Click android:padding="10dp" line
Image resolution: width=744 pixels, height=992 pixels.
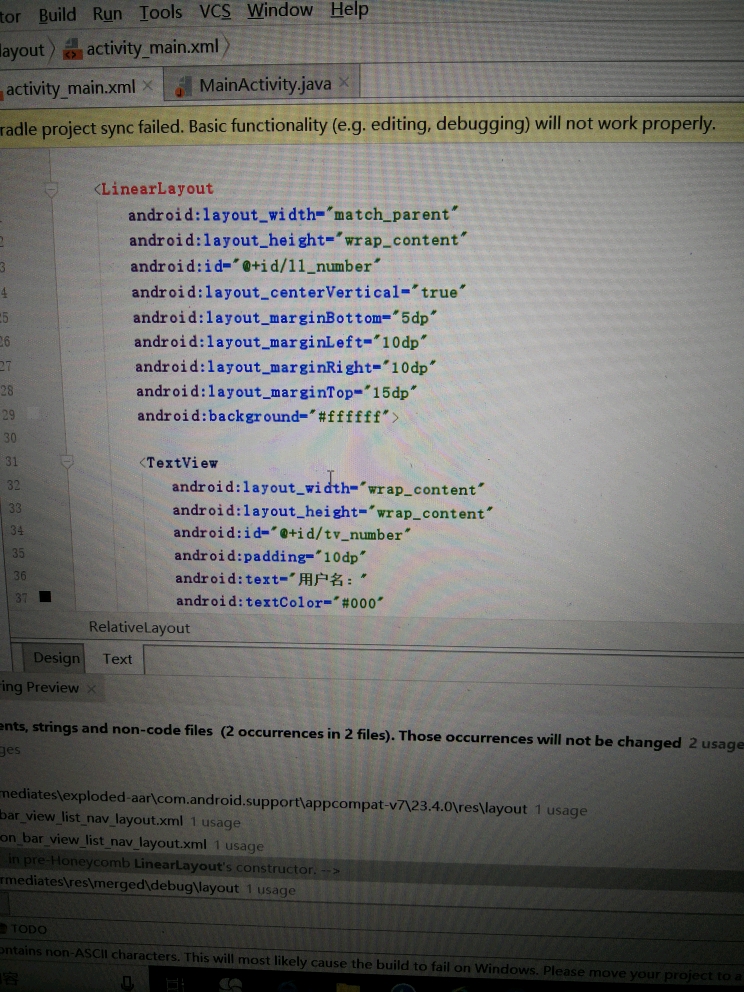click(271, 556)
